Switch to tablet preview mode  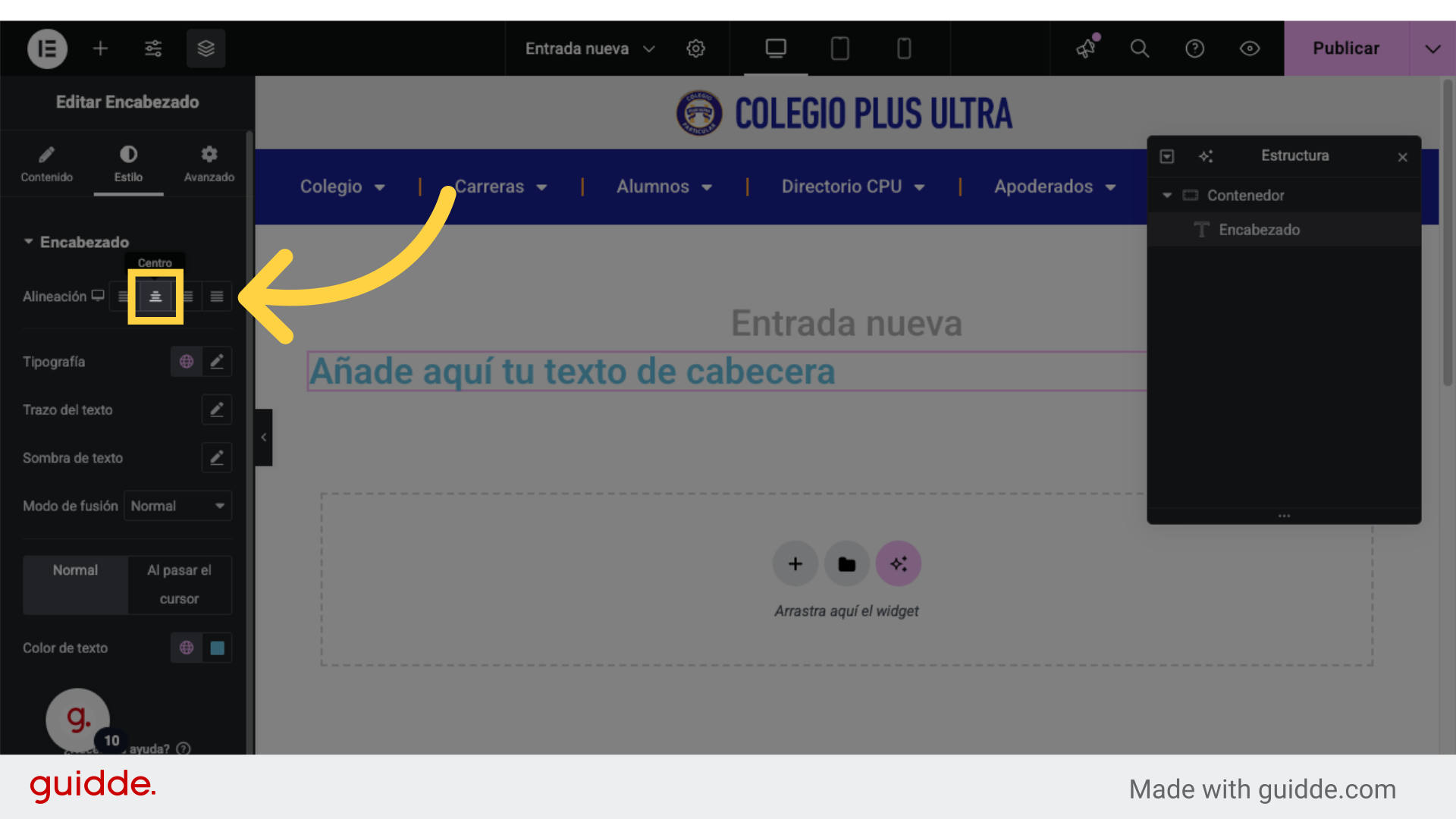(840, 49)
